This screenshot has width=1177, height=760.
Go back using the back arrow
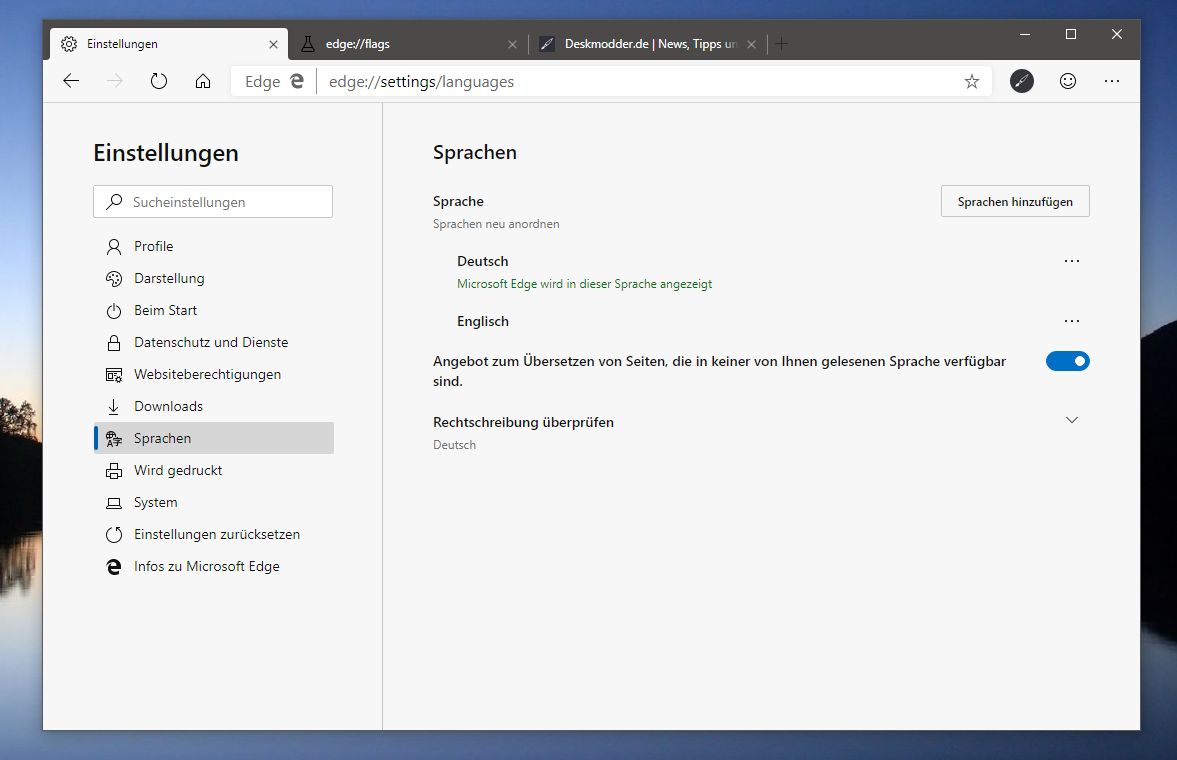(71, 81)
